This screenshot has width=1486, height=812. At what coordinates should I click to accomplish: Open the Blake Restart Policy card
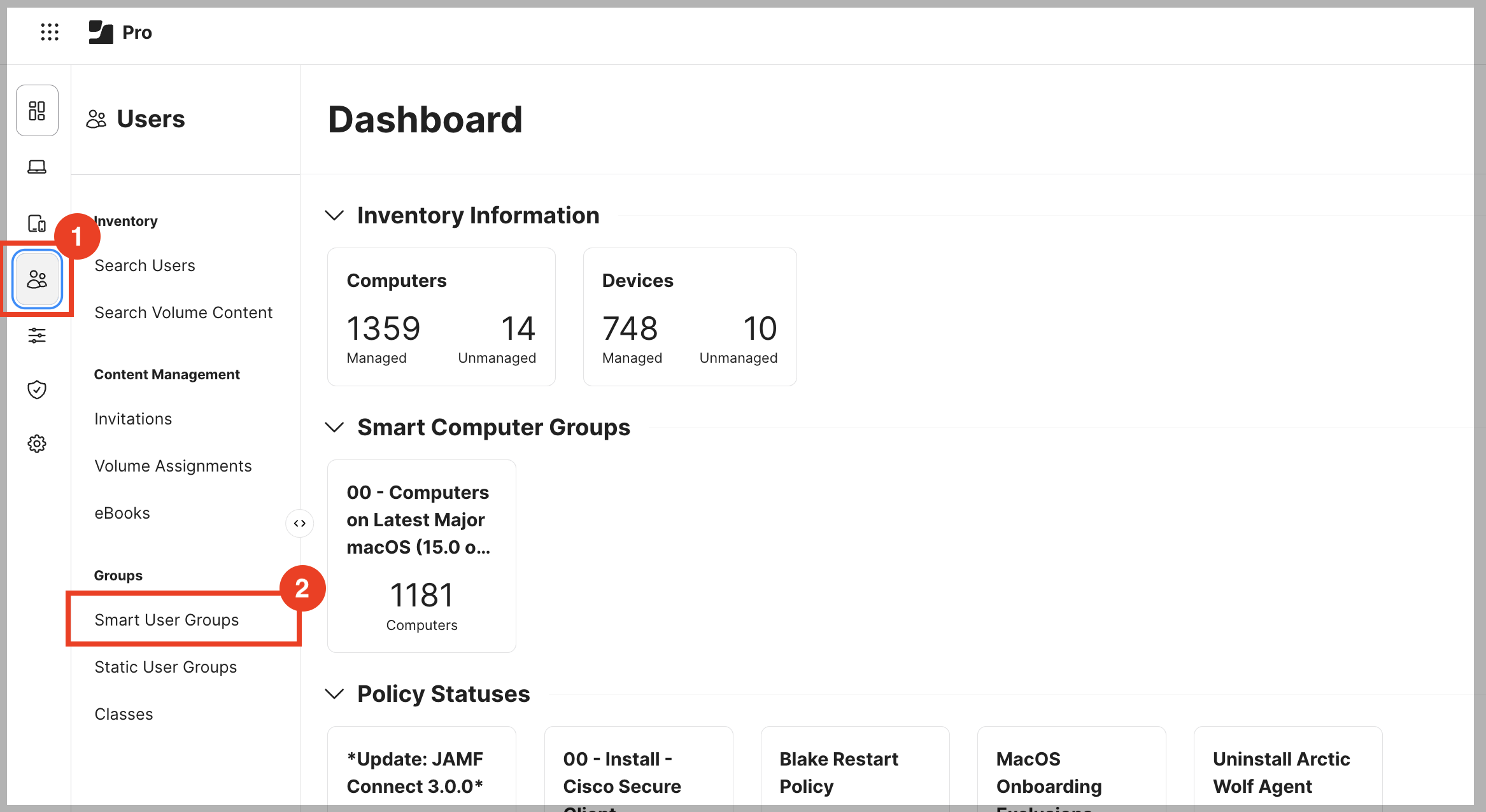[x=855, y=769]
